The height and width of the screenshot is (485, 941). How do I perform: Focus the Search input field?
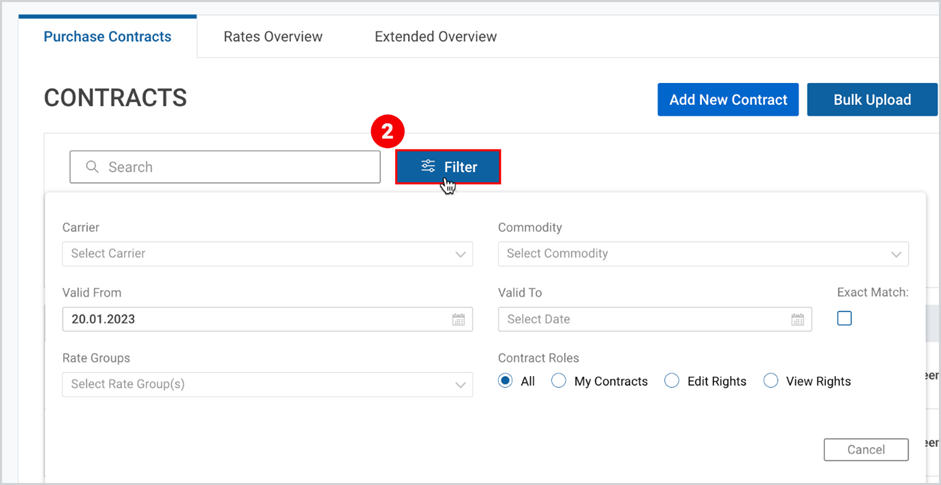225,167
